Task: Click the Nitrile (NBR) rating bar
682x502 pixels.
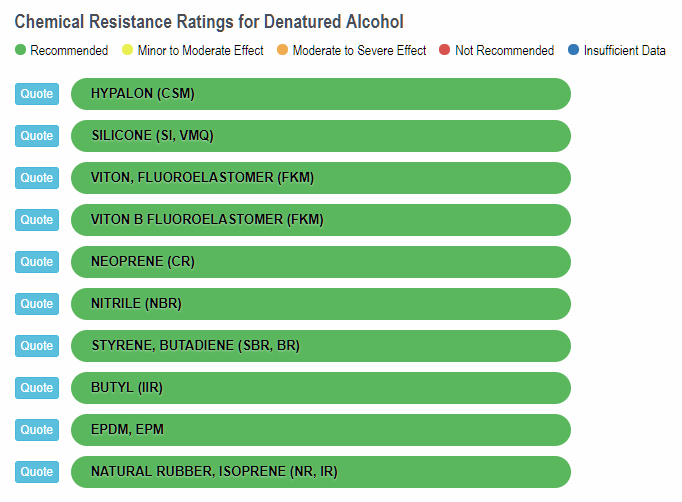Action: [x=320, y=304]
